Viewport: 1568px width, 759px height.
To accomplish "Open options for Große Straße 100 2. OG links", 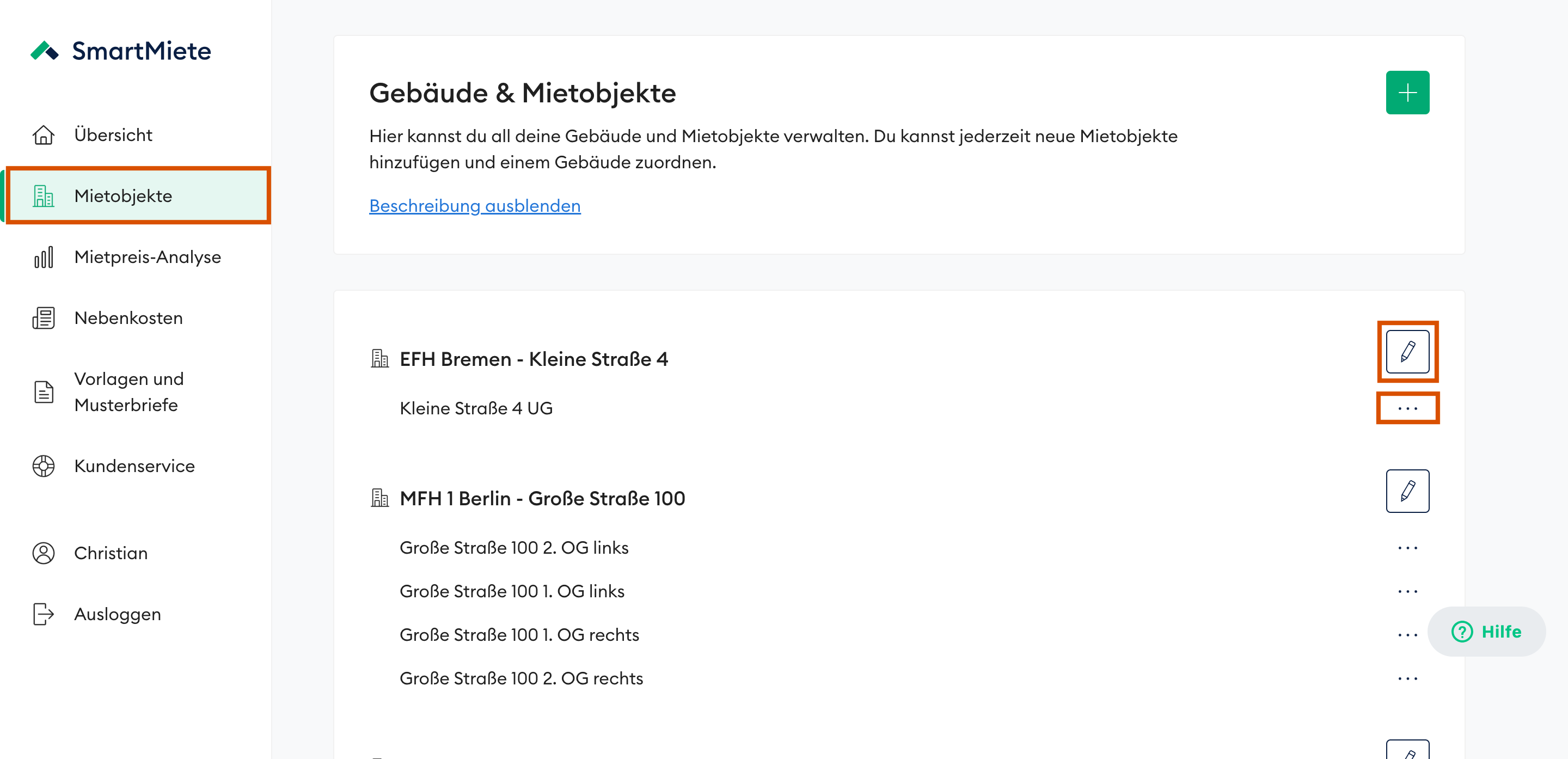I will (1408, 547).
